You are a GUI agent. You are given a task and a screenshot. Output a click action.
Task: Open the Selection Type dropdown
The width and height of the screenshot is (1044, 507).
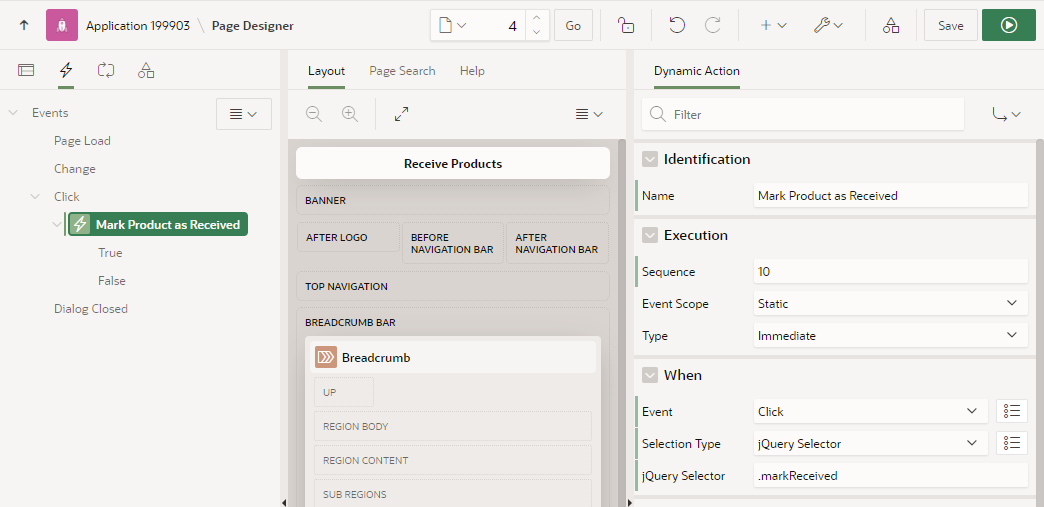point(871,444)
